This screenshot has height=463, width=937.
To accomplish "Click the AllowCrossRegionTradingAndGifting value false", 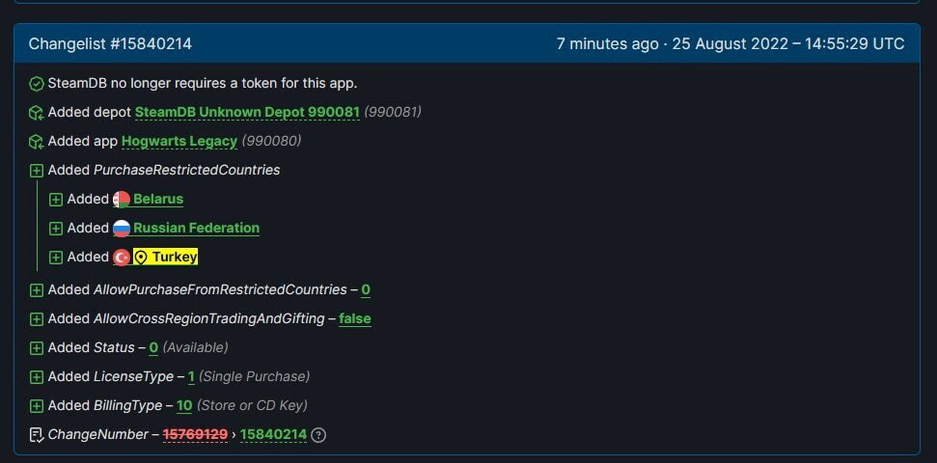I will pyautogui.click(x=355, y=318).
